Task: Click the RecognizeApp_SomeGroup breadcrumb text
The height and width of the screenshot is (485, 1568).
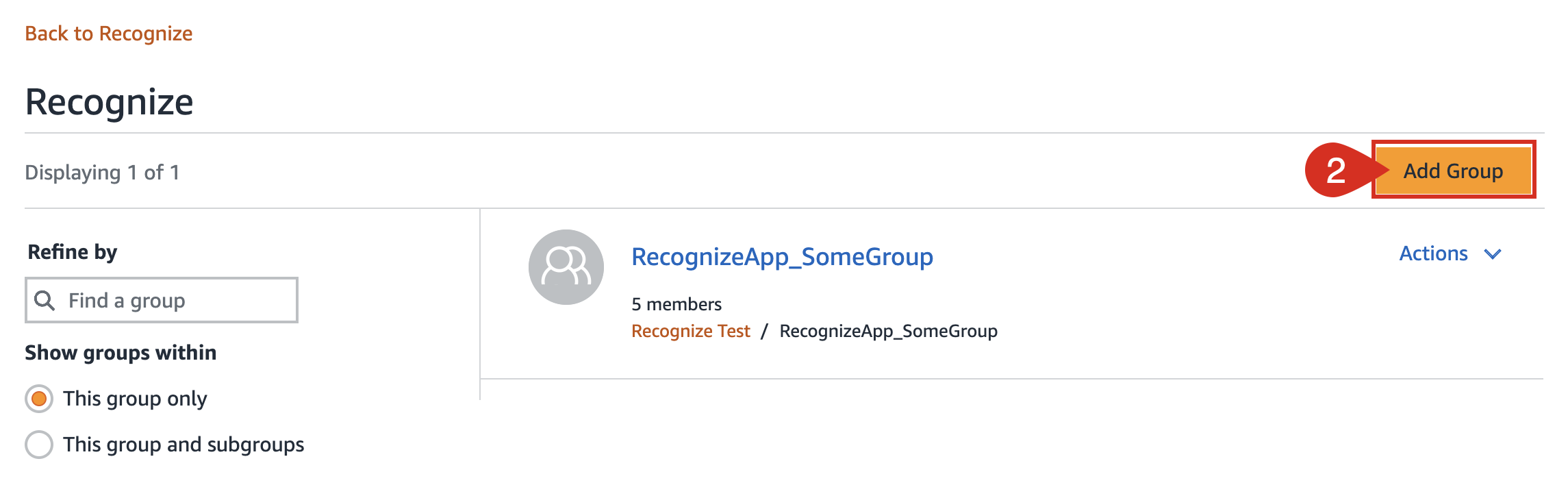Action: tap(888, 331)
